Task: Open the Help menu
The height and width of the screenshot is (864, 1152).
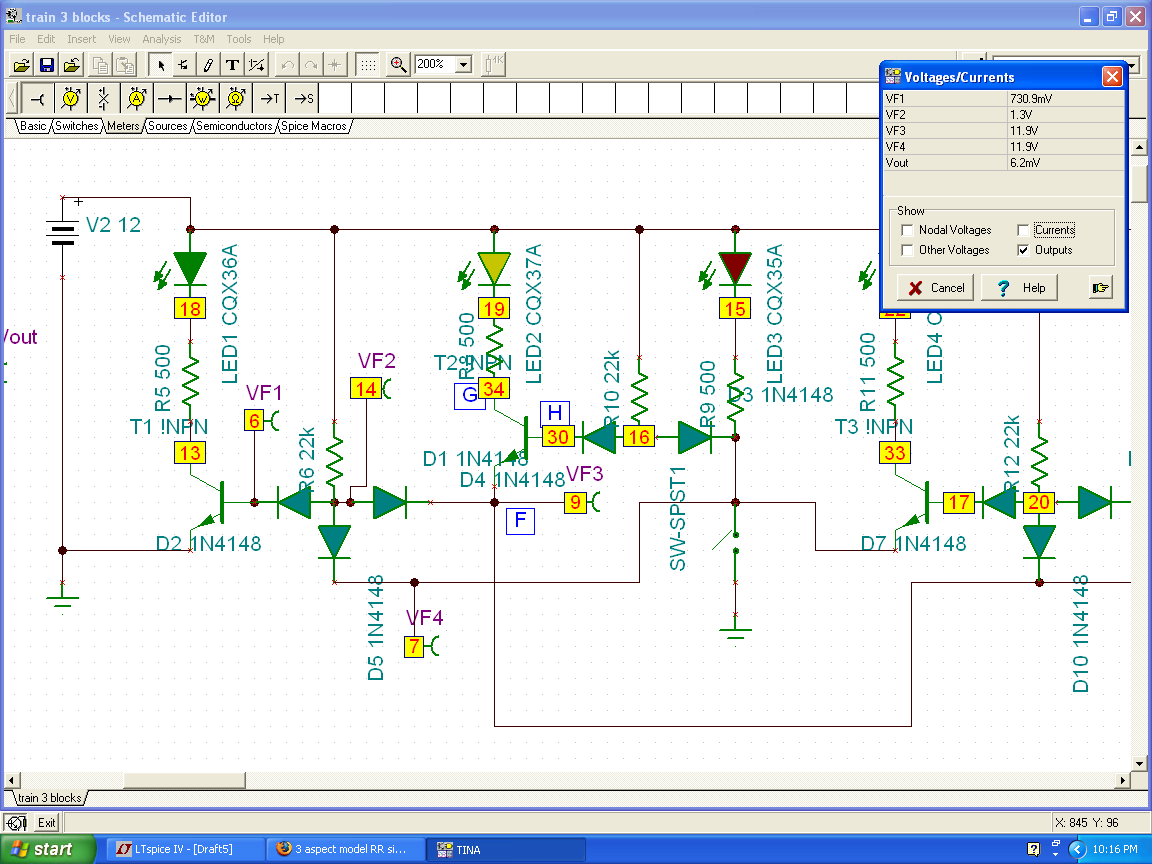Action: pos(273,39)
